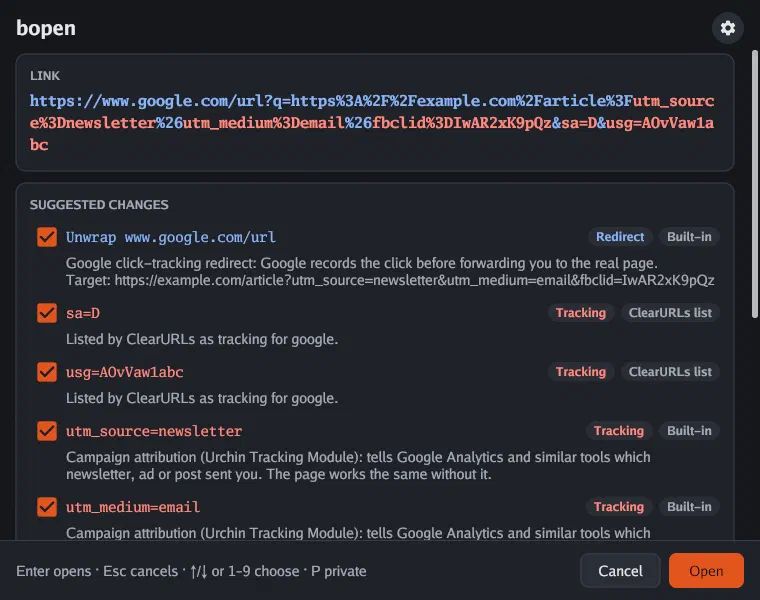Click the Built-in badge on Unwrap row
760x600 pixels.
(x=689, y=237)
